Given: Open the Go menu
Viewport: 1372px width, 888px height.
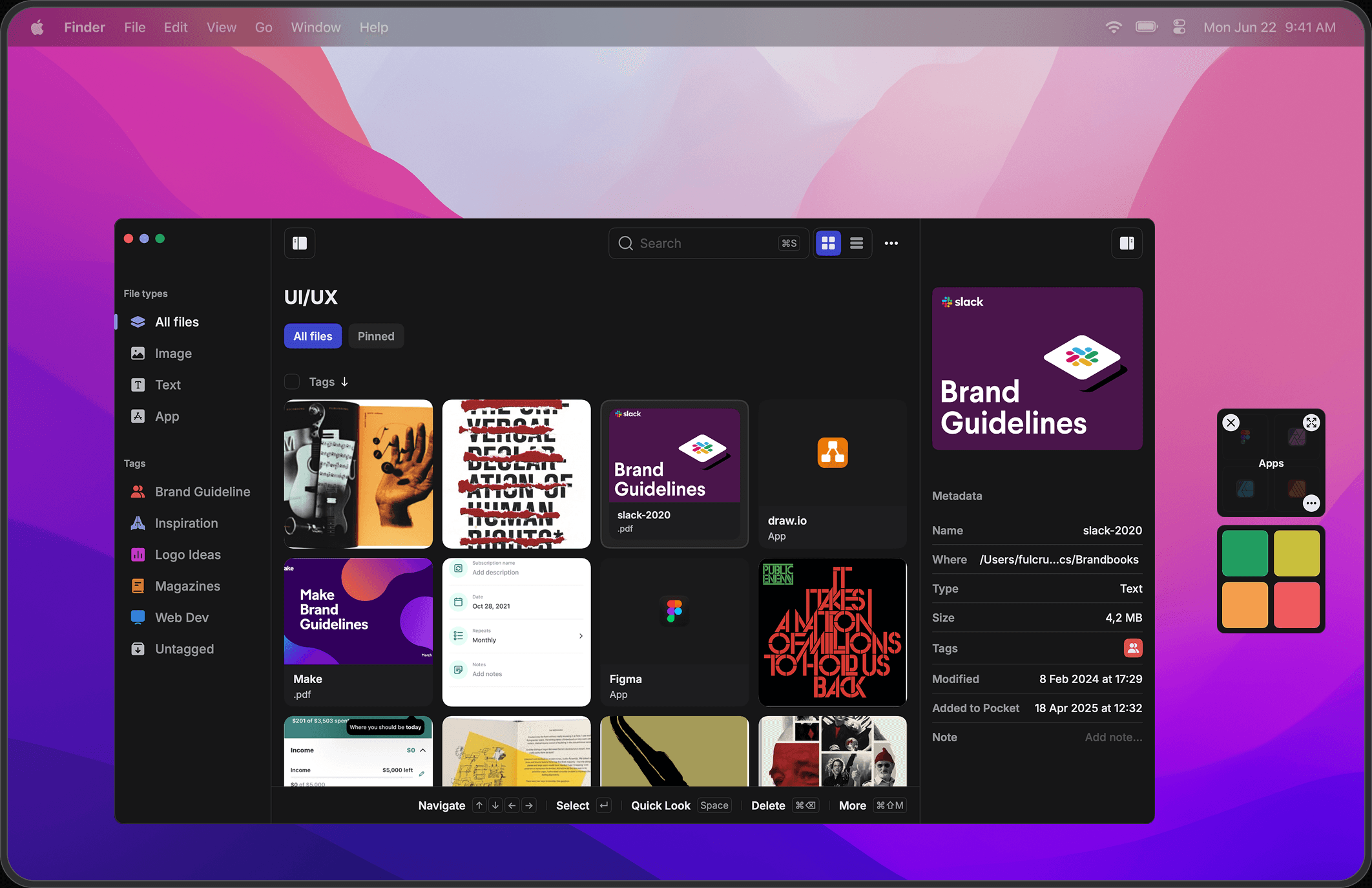Looking at the screenshot, I should click(264, 27).
